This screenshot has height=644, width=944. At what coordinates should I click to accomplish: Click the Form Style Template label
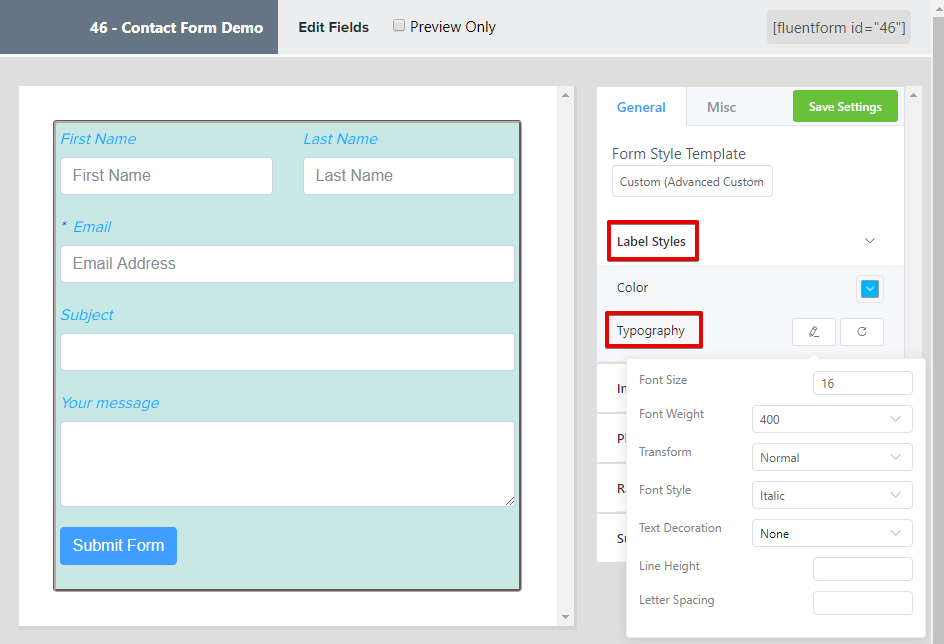pos(678,154)
